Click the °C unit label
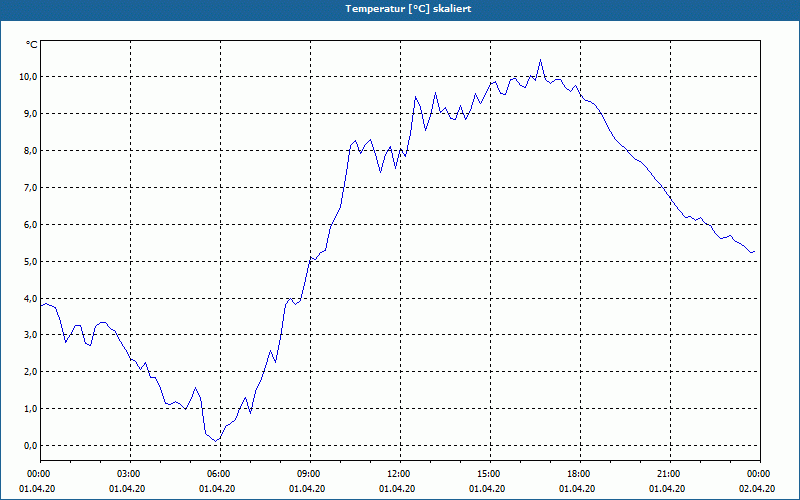 [32, 45]
